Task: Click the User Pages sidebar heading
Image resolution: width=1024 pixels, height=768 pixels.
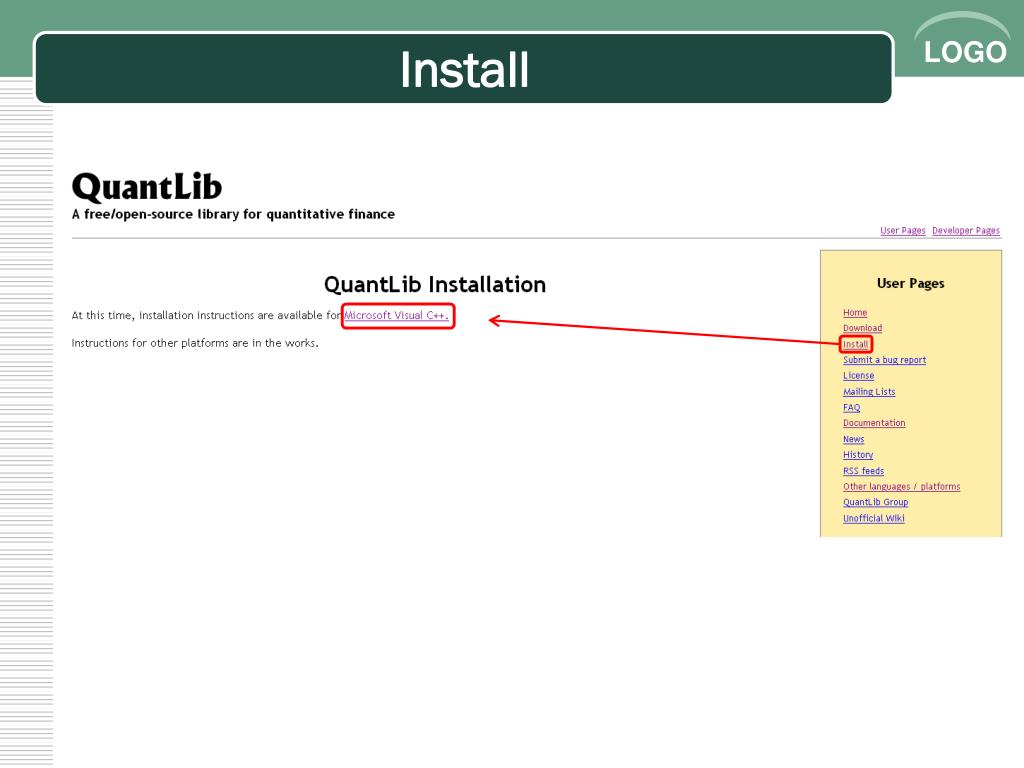Action: (x=910, y=283)
